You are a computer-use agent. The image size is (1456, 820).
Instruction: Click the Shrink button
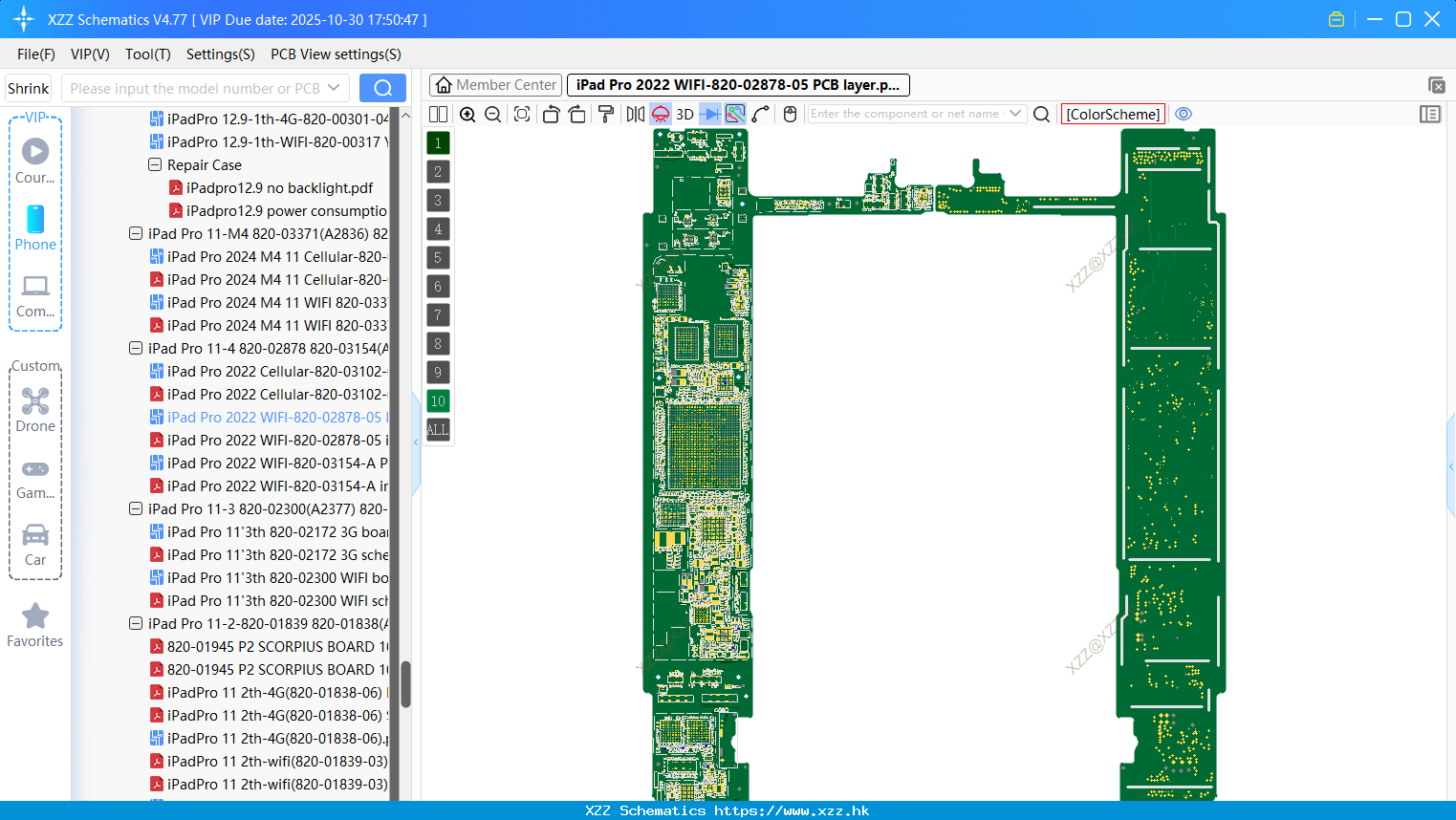click(x=29, y=88)
